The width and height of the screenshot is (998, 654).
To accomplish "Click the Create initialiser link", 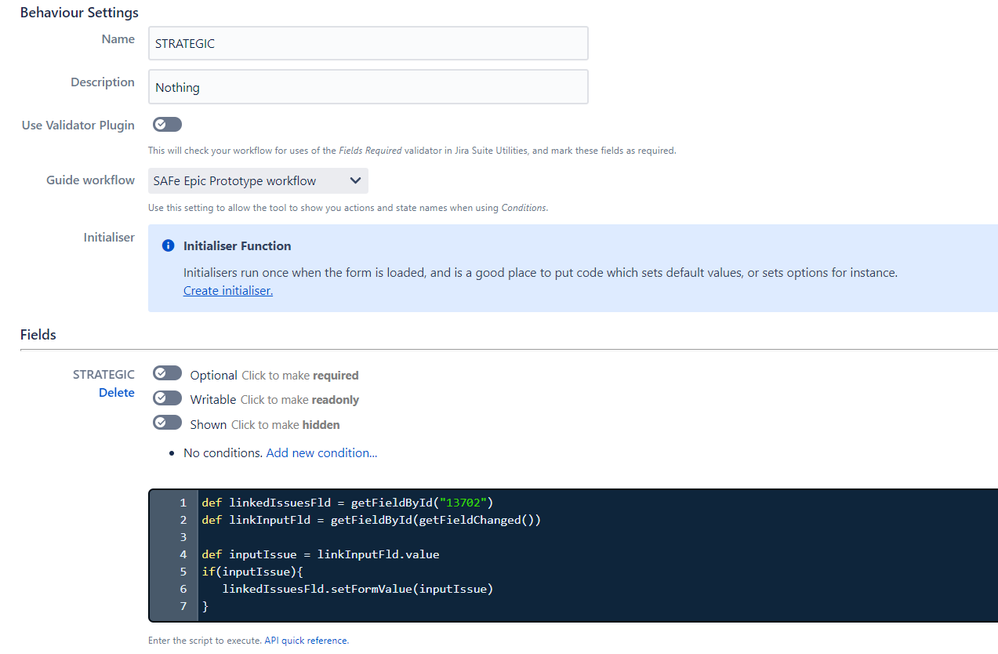I will click(x=228, y=291).
